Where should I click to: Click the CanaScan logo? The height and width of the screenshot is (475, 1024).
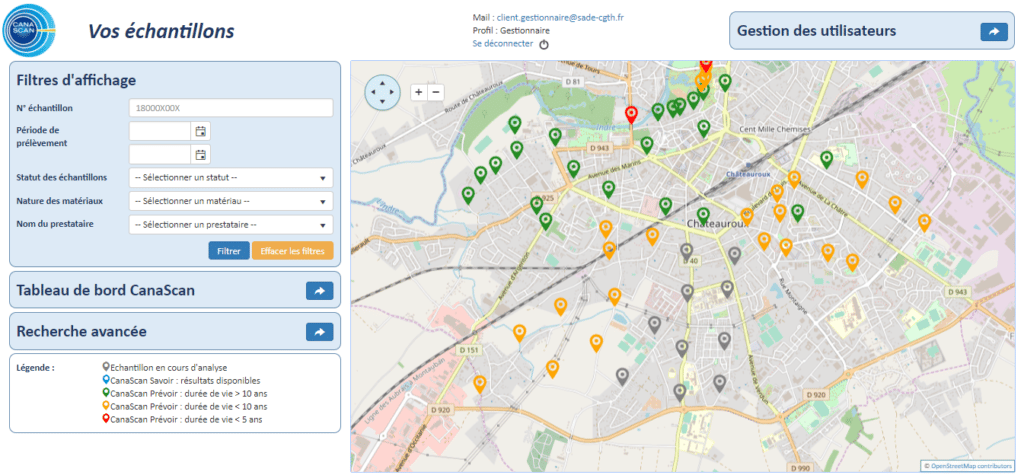coord(29,29)
